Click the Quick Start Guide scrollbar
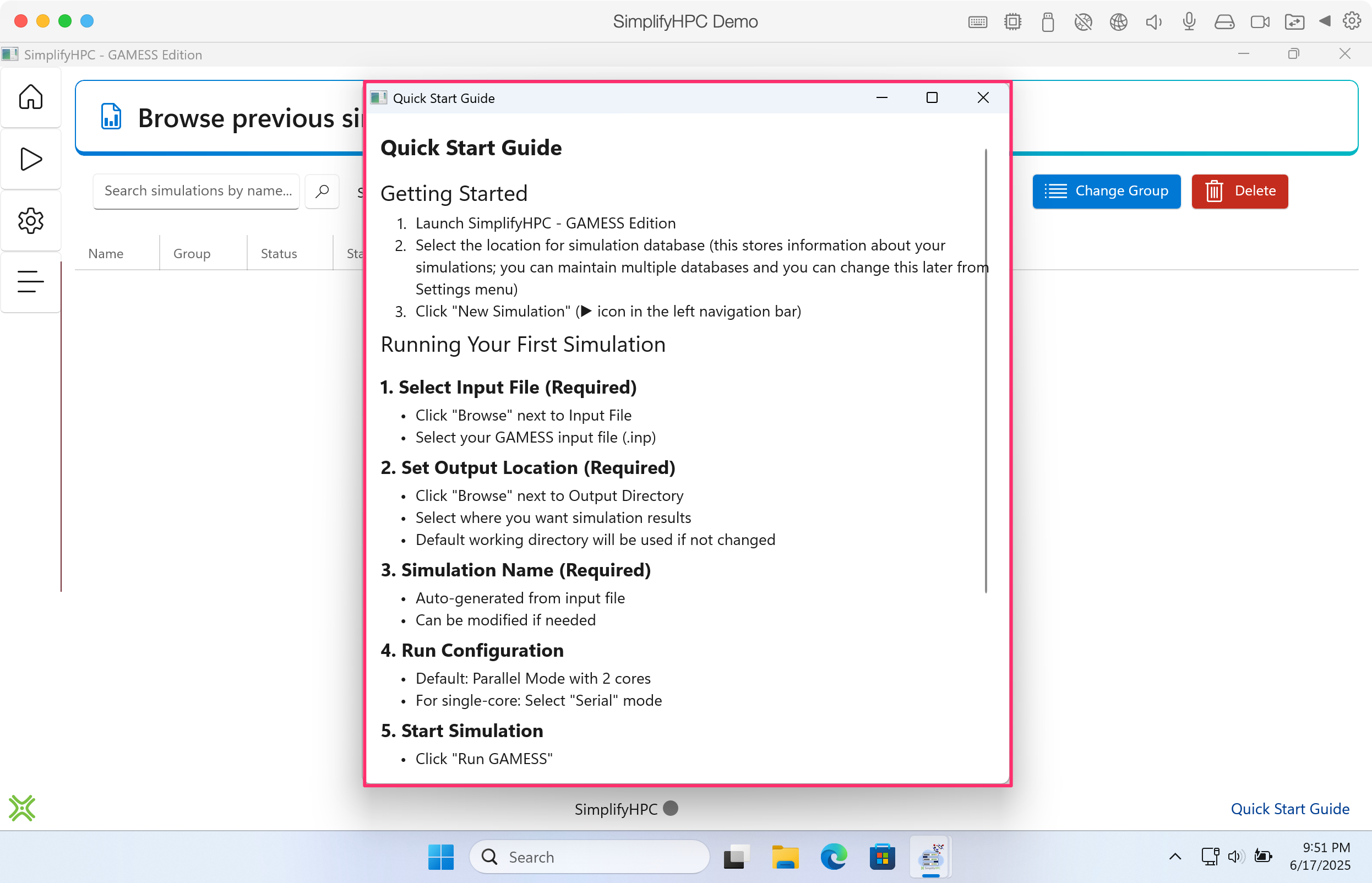Screen dimensions: 1372x883 point(986,370)
